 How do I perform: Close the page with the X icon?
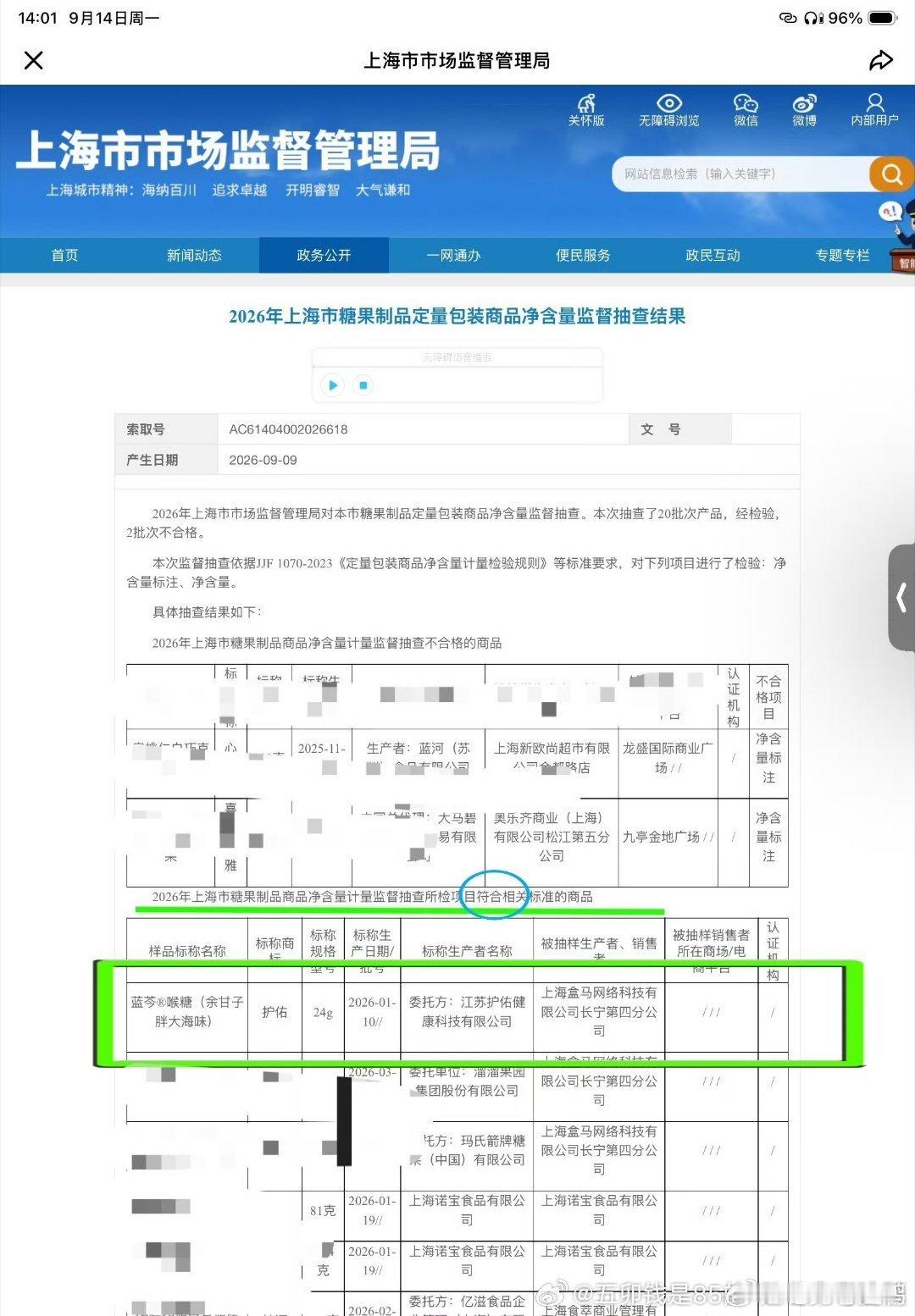click(34, 60)
